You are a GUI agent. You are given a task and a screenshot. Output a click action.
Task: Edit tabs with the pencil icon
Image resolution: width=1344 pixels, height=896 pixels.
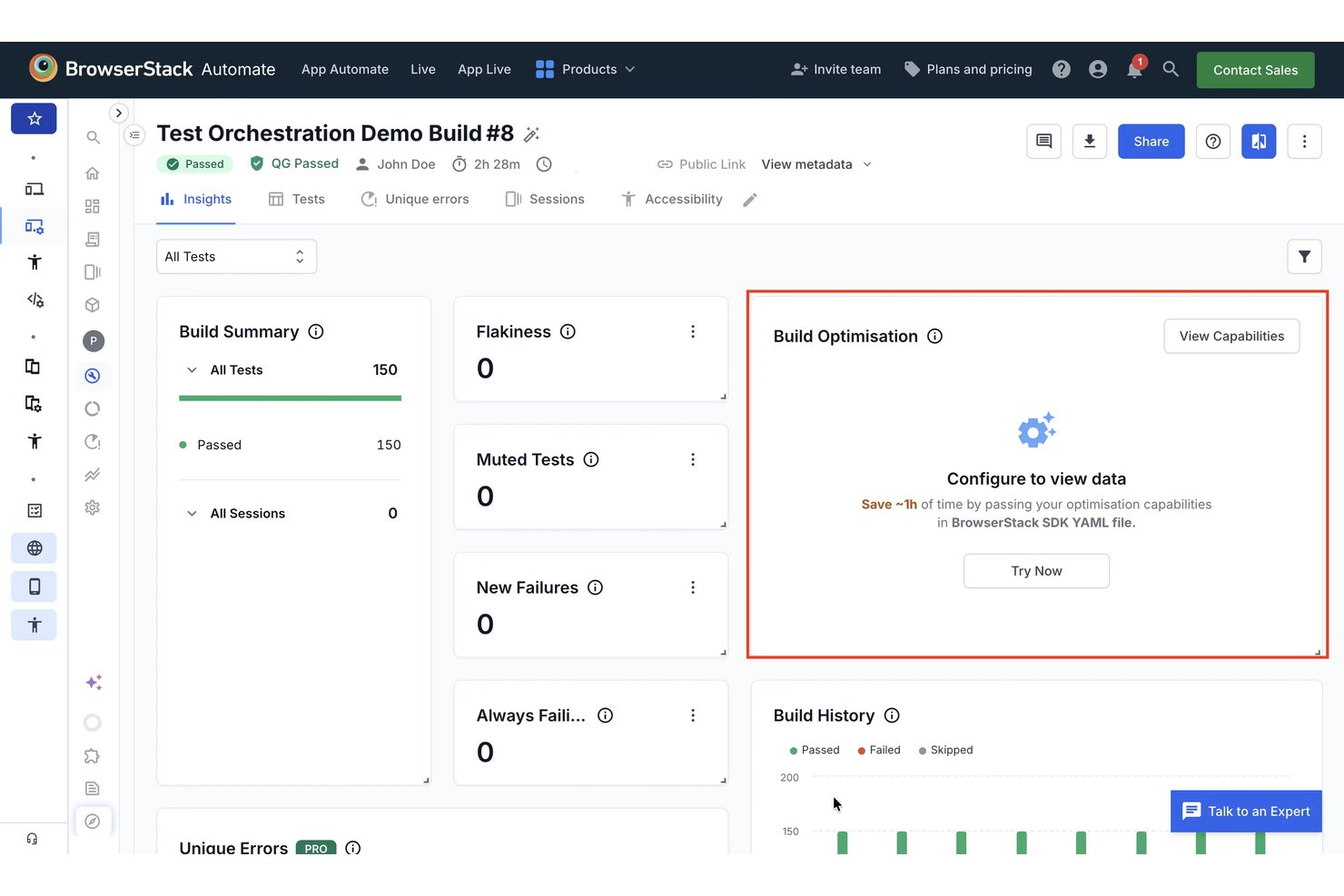(x=750, y=200)
